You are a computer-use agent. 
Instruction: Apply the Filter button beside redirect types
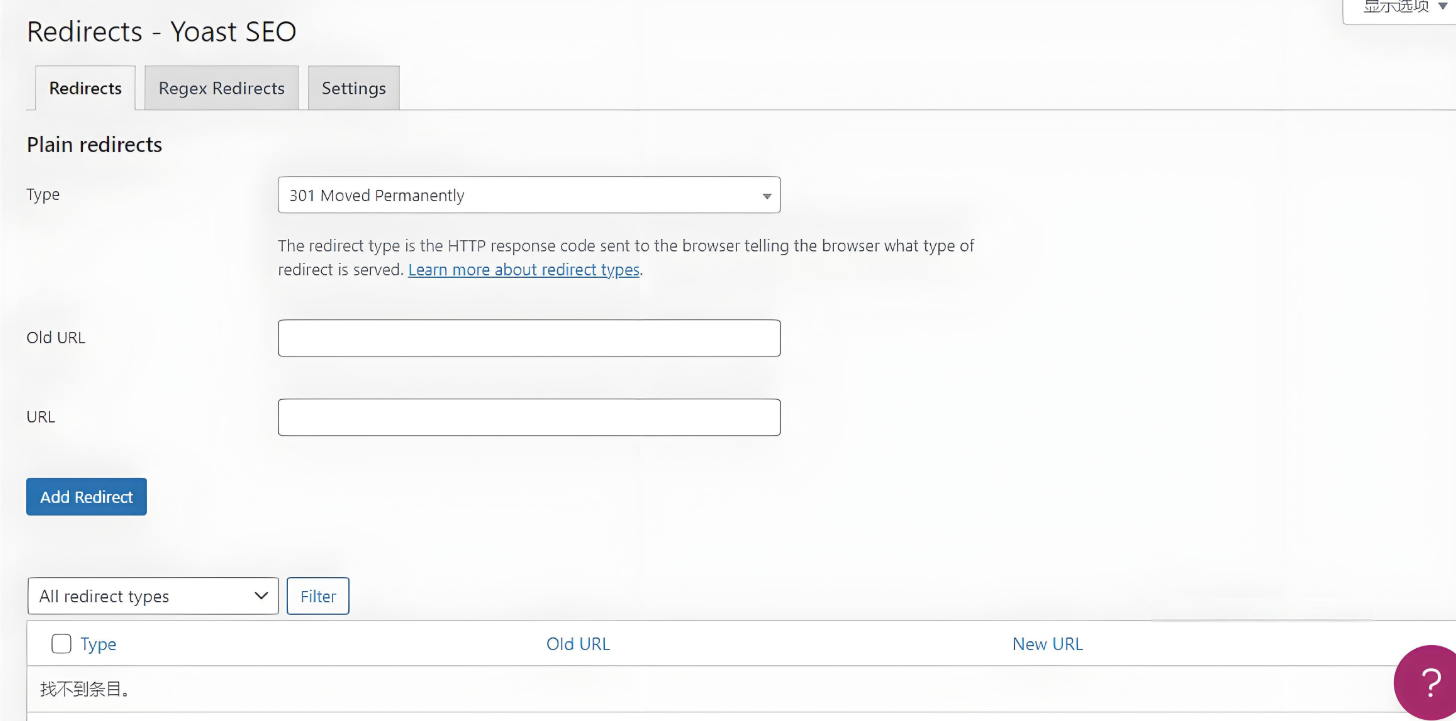[318, 596]
